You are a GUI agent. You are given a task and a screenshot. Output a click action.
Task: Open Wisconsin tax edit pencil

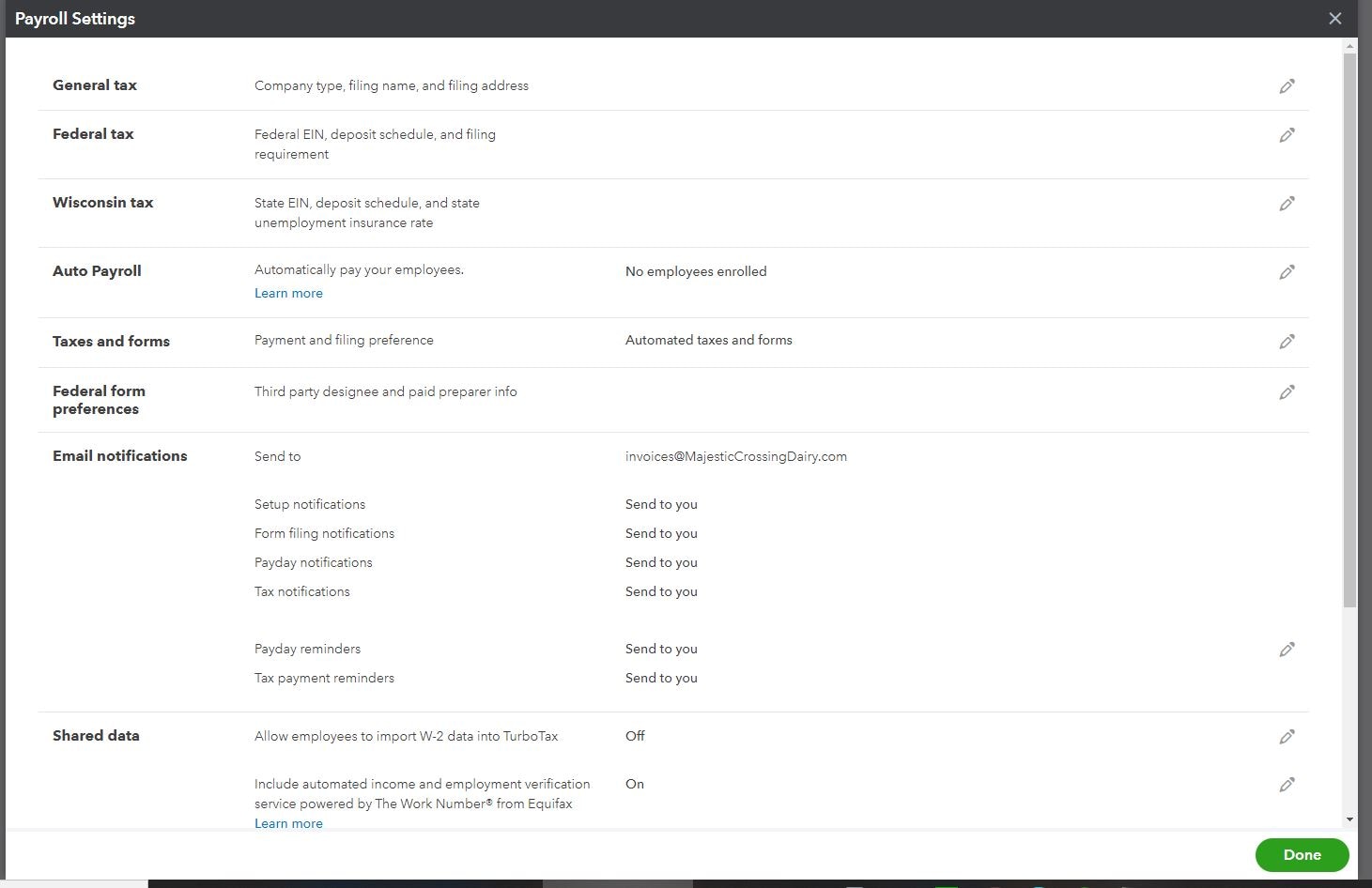tap(1287, 204)
